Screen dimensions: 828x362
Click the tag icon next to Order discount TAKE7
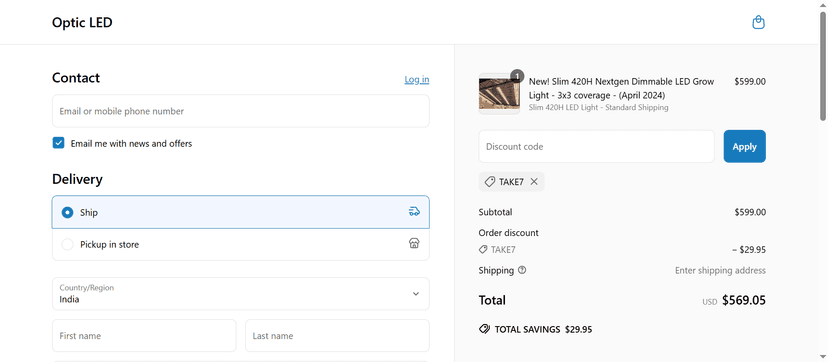point(483,250)
